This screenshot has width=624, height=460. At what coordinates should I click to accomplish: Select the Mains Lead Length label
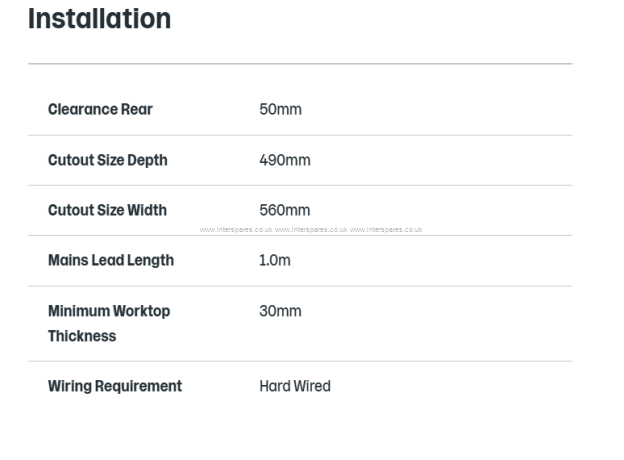(x=111, y=260)
